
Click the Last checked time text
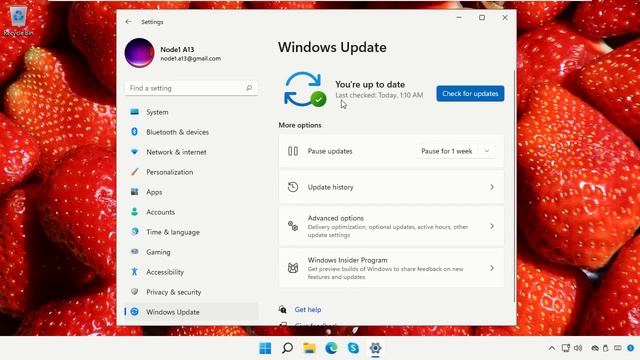coord(379,95)
